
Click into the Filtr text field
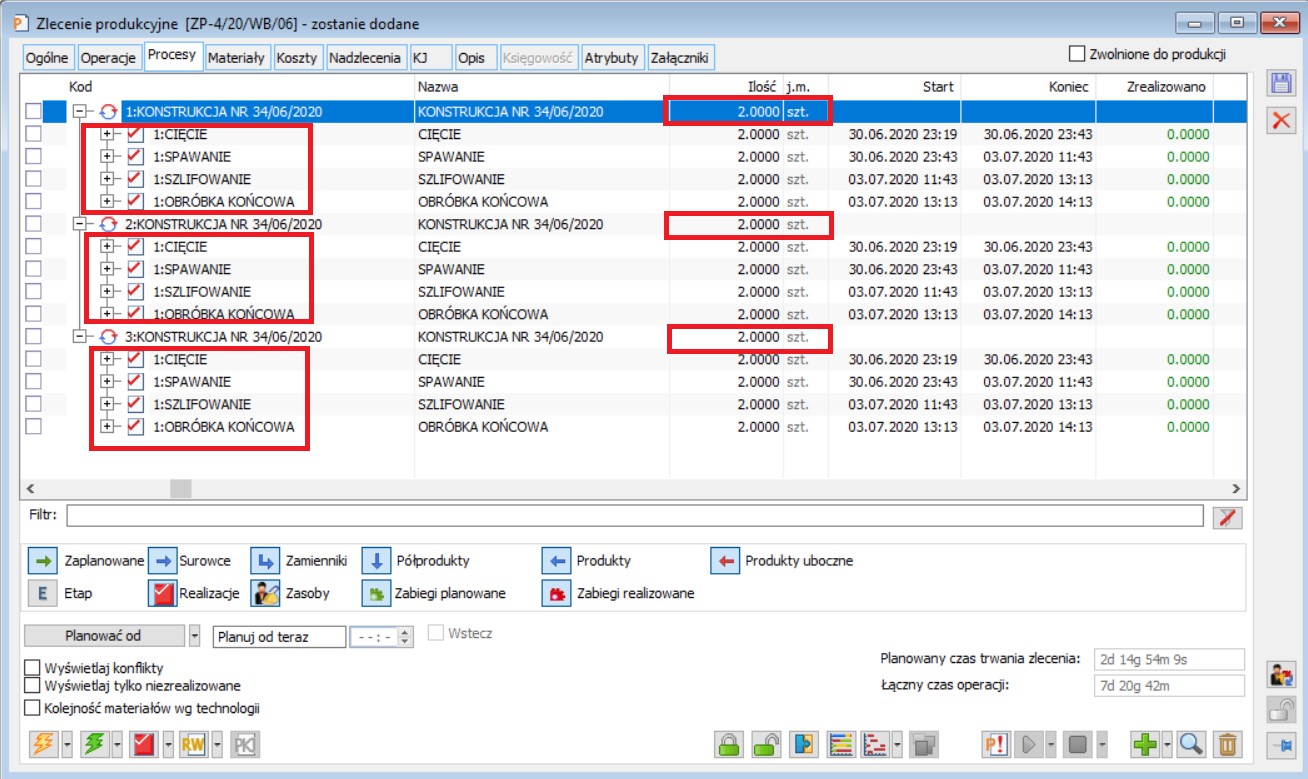click(634, 516)
